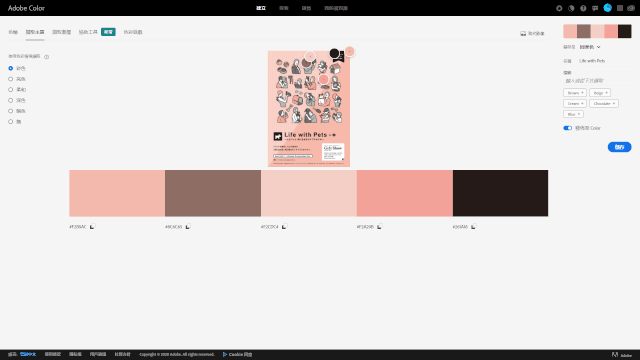Copy the hex code under the black swatch
The image size is (640, 360).
point(473,227)
